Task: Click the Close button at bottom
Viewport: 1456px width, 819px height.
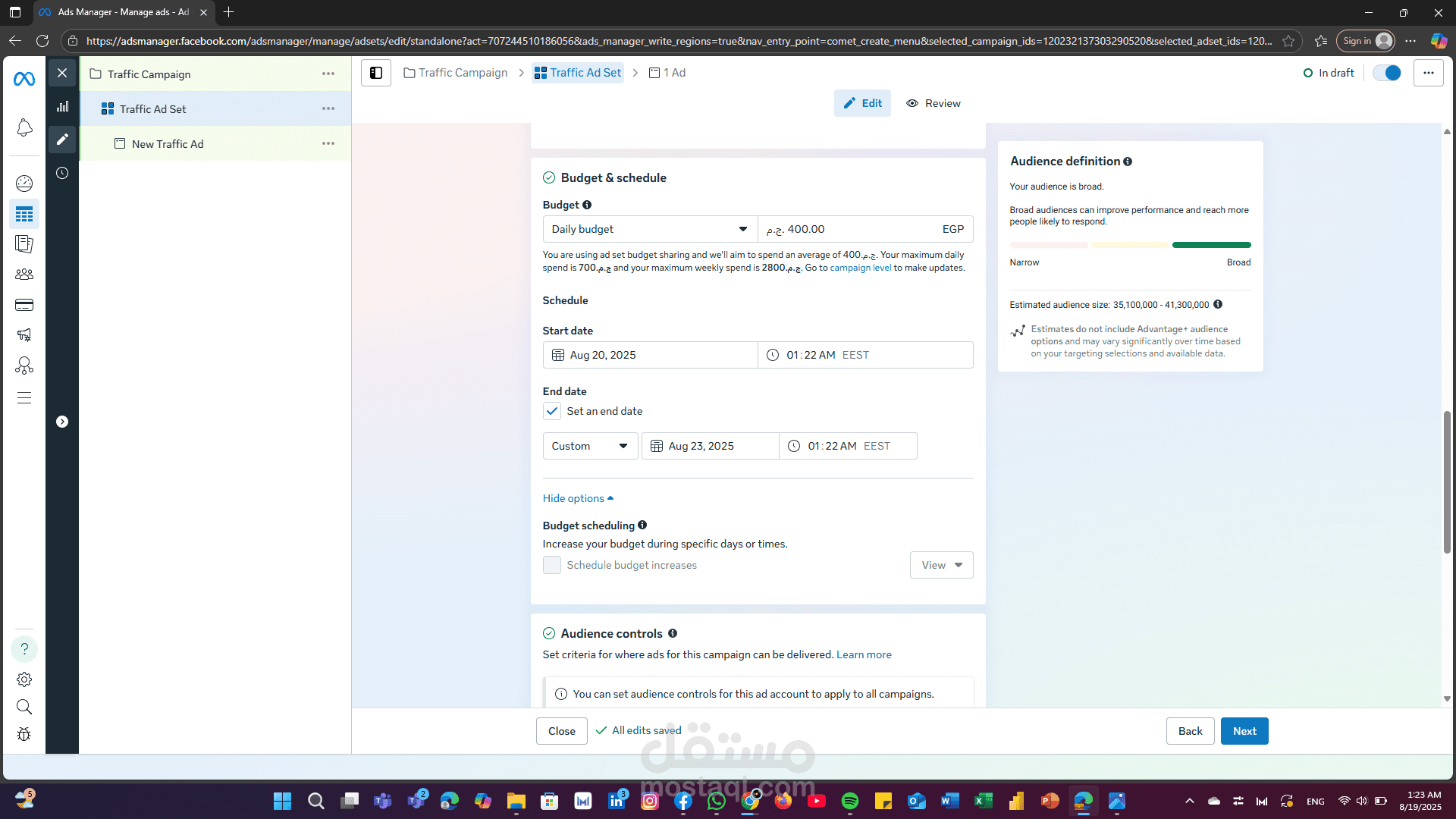Action: 562,731
